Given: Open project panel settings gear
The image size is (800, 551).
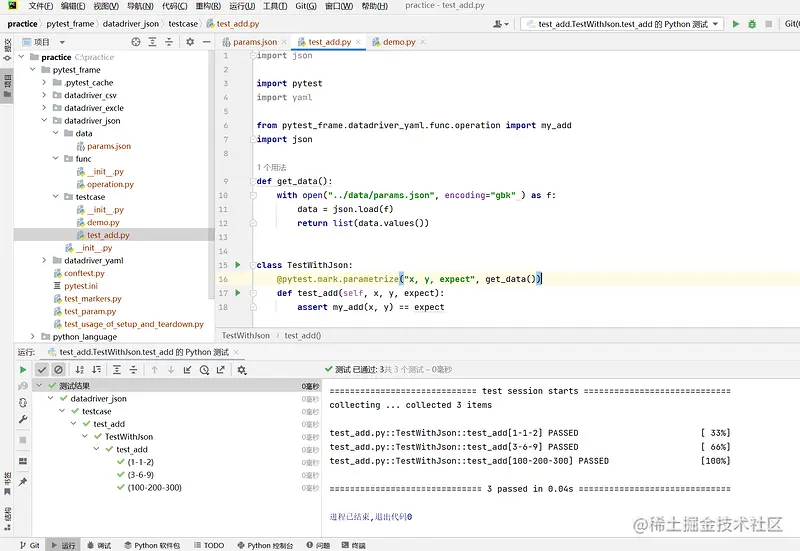Looking at the screenshot, I should [190, 42].
